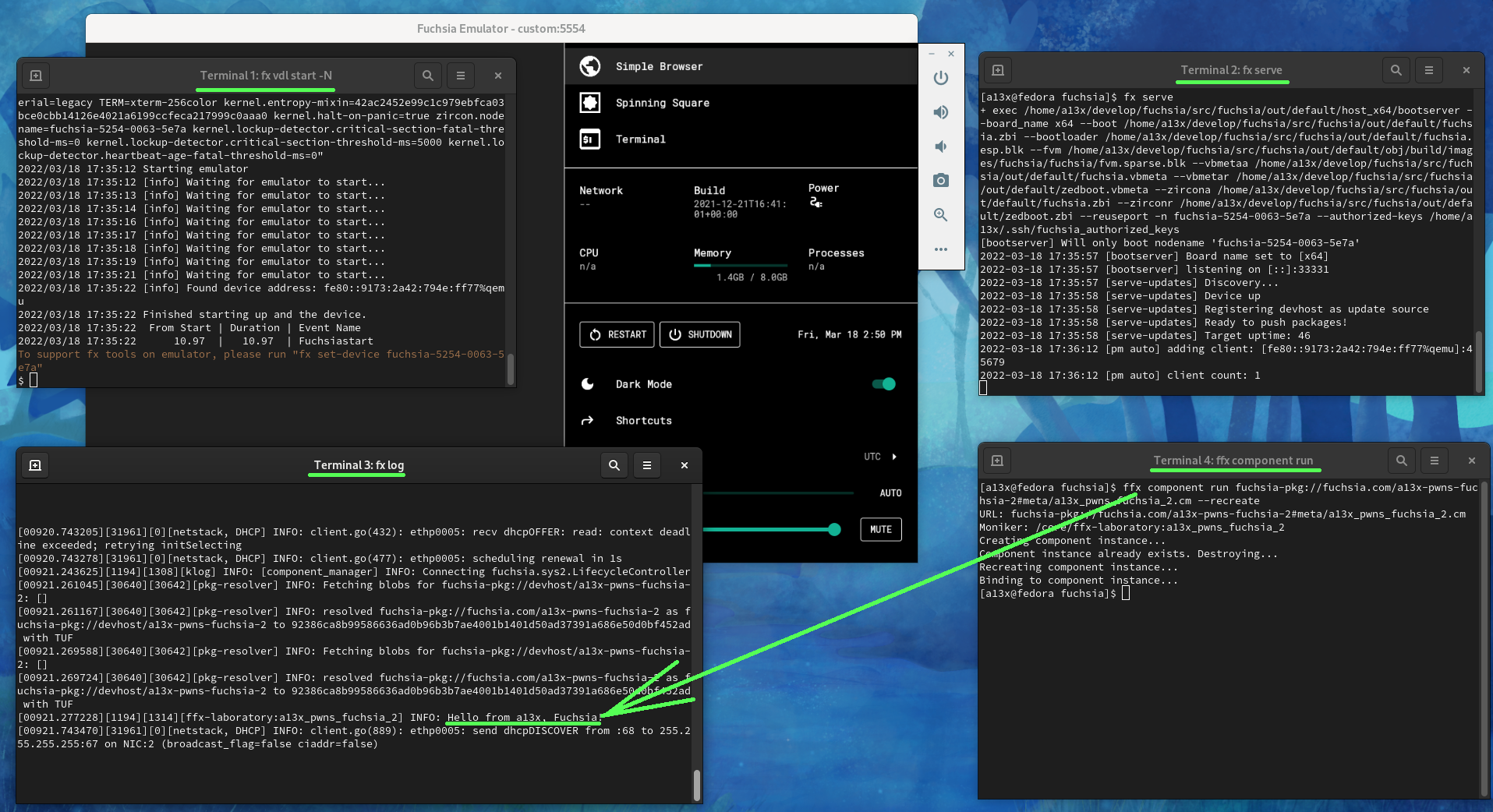Open the Terminal app in the emulator launcher
The width and height of the screenshot is (1493, 812).
641,139
